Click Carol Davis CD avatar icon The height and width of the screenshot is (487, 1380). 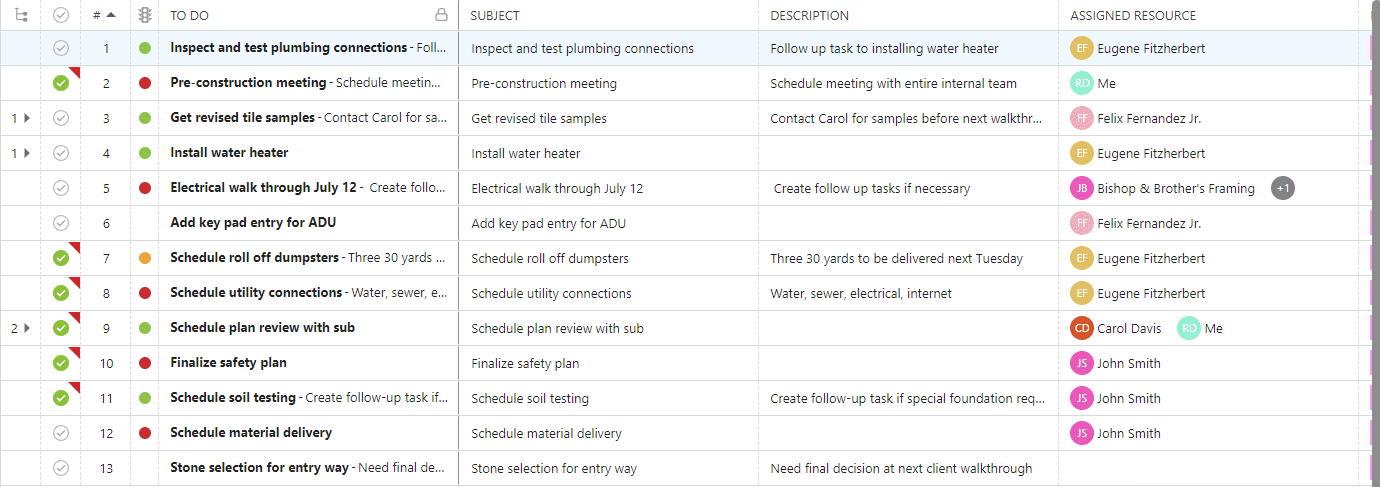pos(1081,328)
